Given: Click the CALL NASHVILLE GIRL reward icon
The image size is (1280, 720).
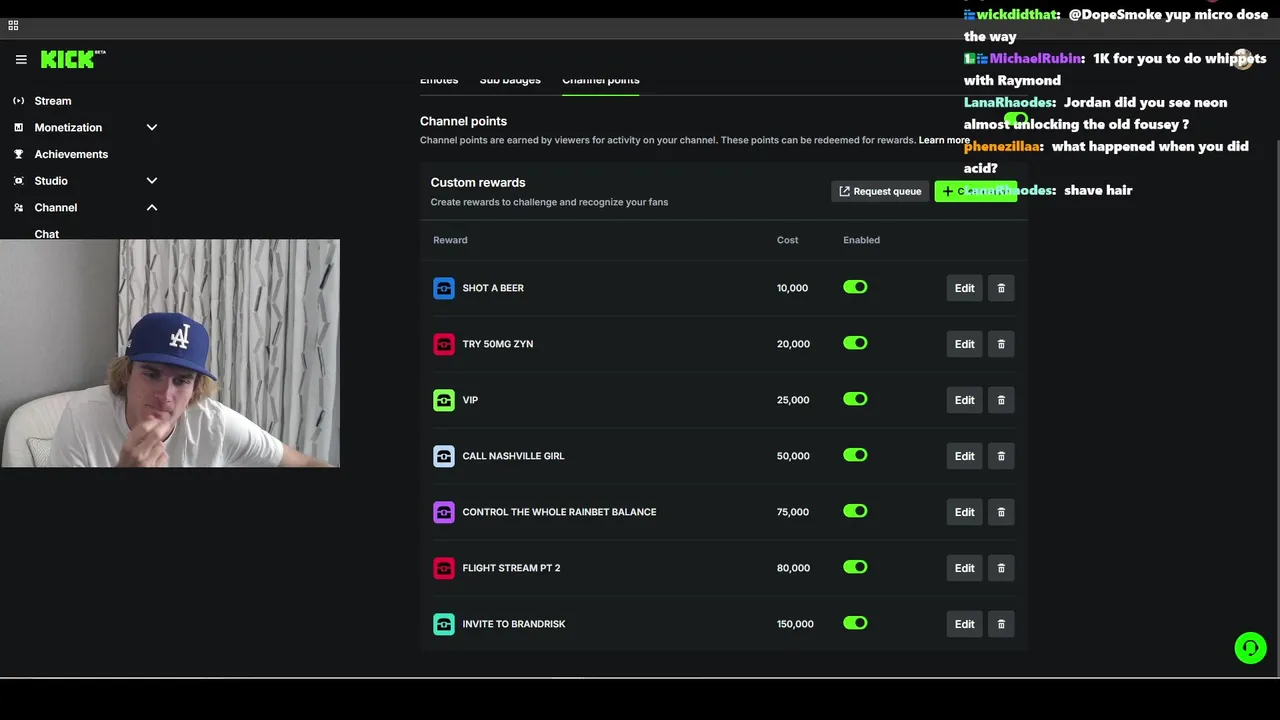Looking at the screenshot, I should [444, 456].
